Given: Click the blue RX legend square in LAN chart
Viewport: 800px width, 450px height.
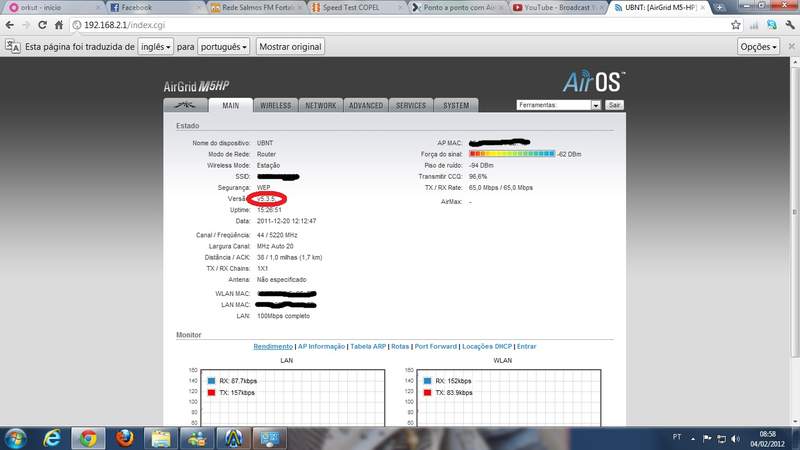Looking at the screenshot, I should click(211, 381).
